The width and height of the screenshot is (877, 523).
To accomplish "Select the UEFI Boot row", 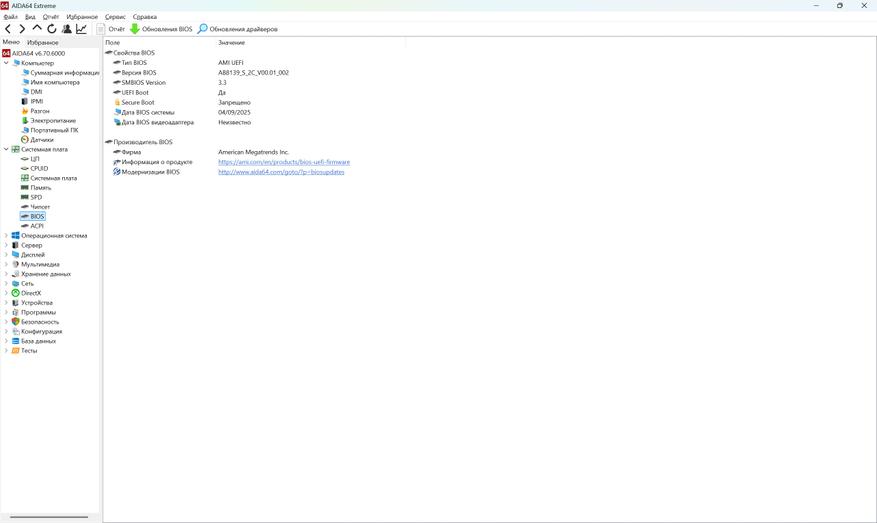I will coord(169,93).
